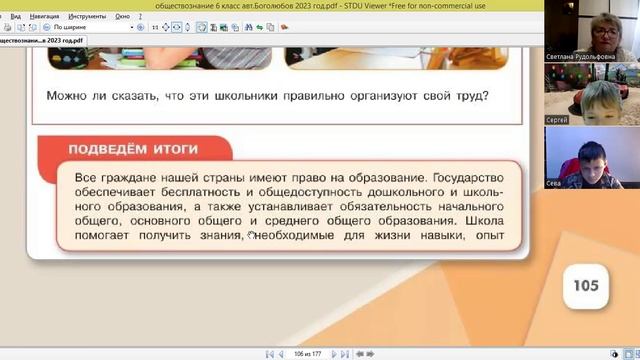
Task: Go to next page button
Action: pos(334,354)
